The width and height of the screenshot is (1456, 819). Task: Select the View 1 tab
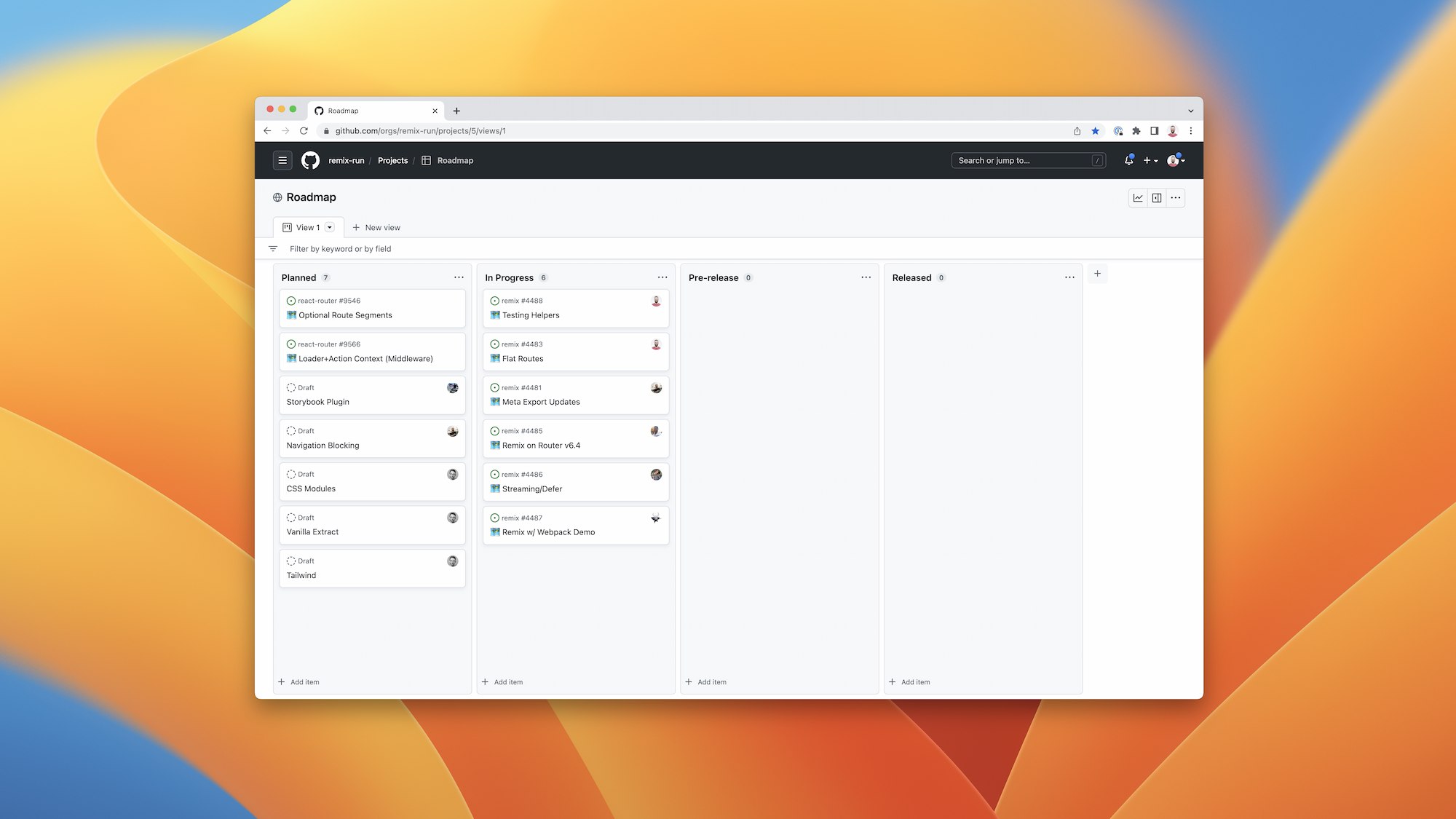pyautogui.click(x=307, y=227)
